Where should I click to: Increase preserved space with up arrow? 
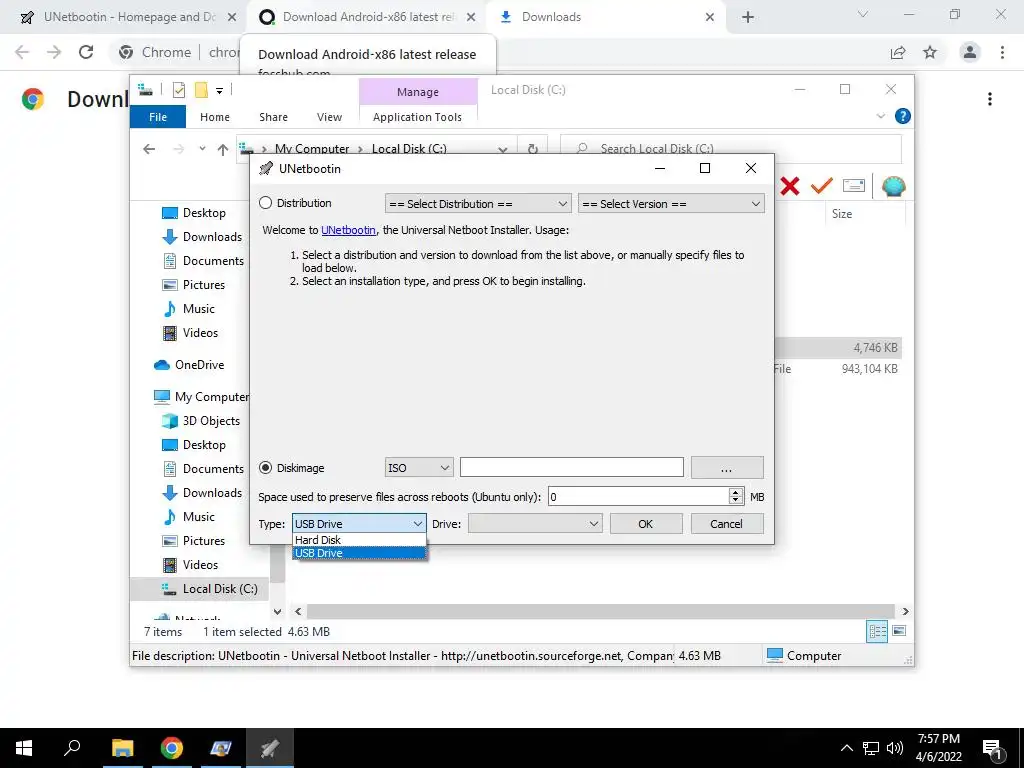tap(736, 492)
